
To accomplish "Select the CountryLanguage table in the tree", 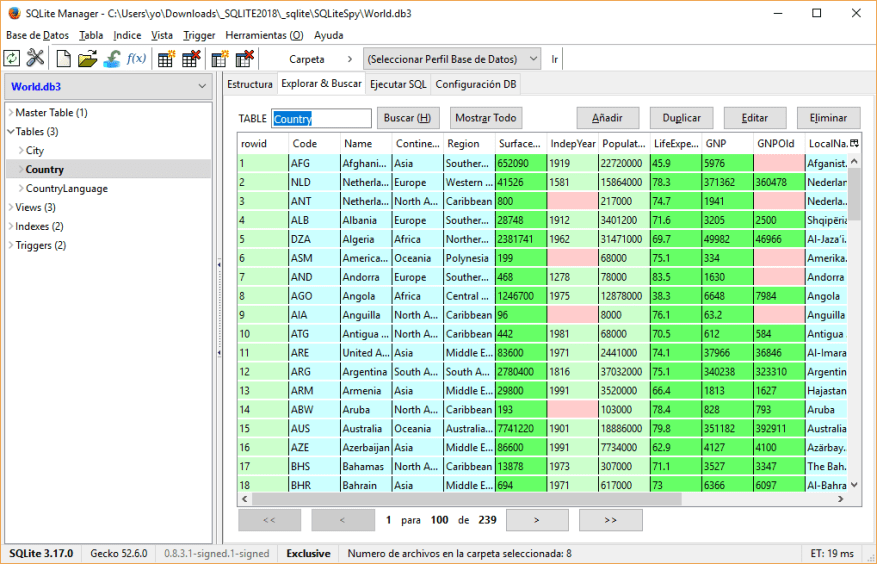I will click(67, 189).
